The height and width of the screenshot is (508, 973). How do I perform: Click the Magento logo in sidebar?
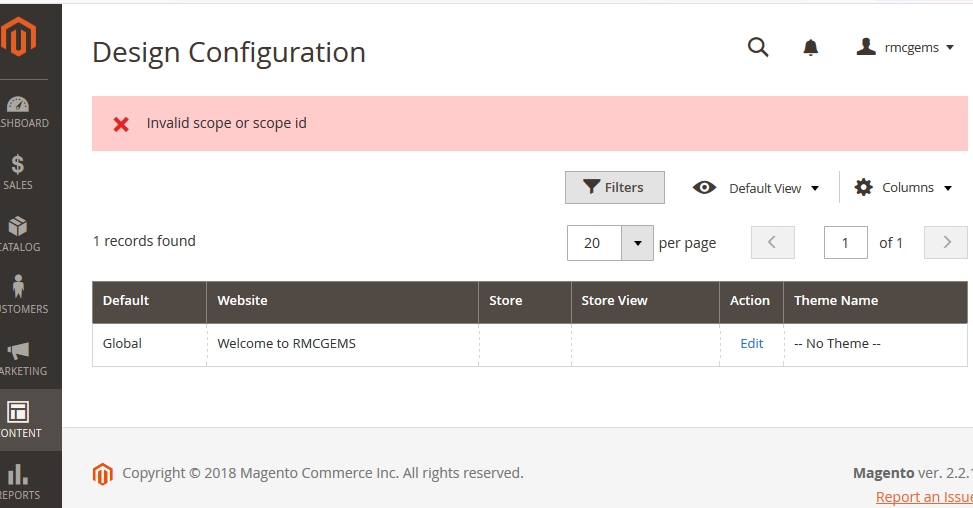[19, 37]
